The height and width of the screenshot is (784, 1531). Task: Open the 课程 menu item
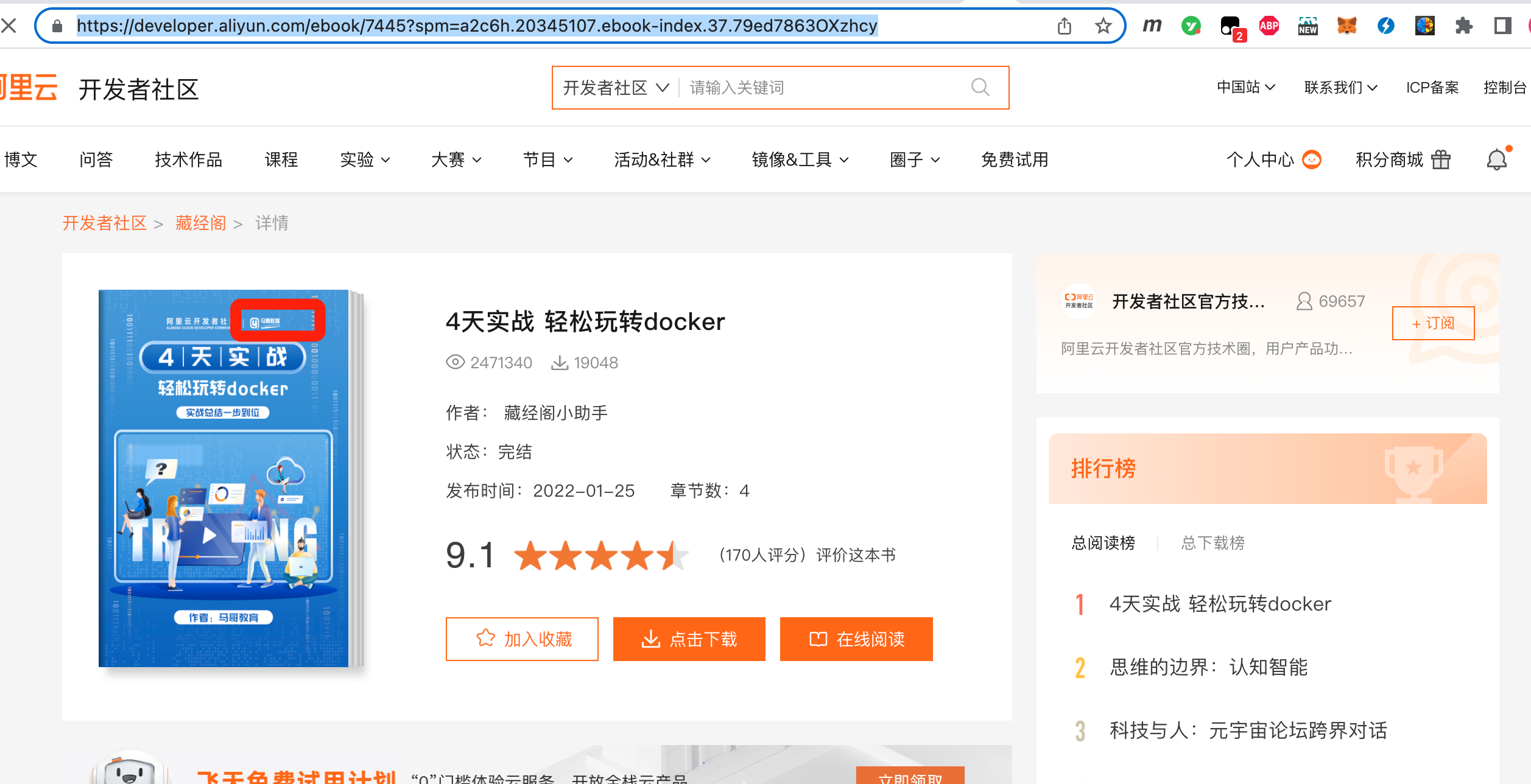coord(281,160)
